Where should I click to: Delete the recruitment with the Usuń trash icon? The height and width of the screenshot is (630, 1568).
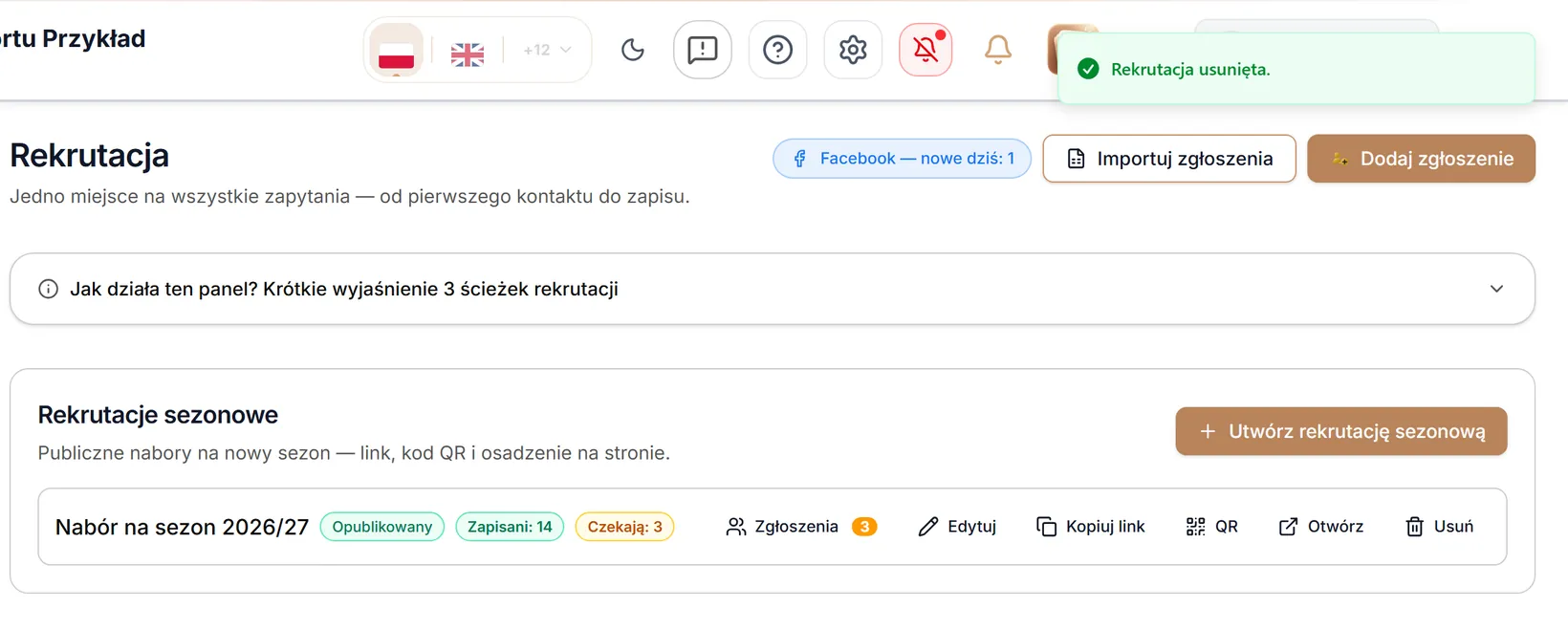pos(1439,527)
